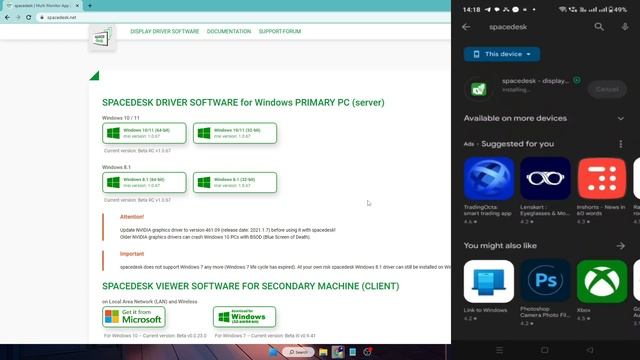Click the 'Windows 8.1' label

(116, 167)
